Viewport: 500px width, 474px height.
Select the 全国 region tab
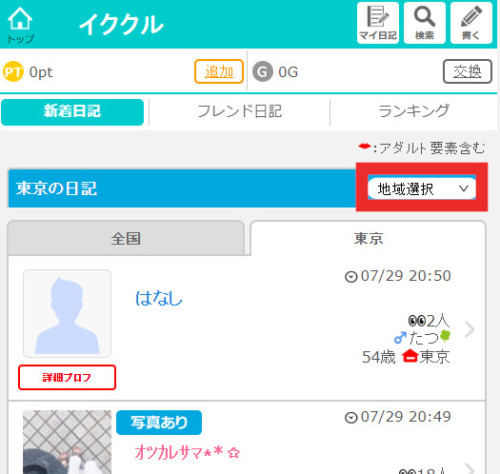tap(126, 239)
